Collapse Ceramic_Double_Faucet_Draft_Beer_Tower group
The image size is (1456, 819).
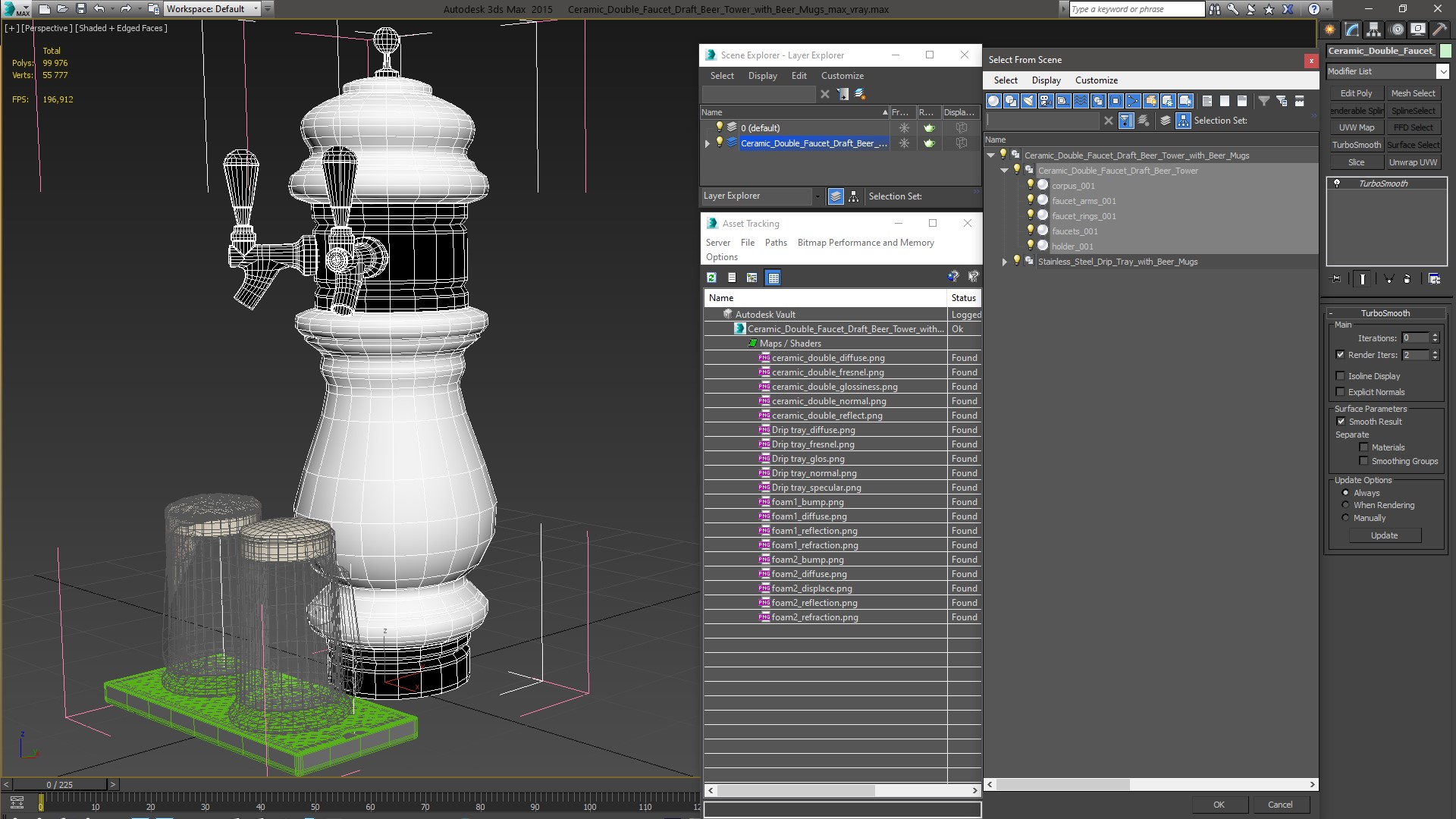coord(1004,171)
